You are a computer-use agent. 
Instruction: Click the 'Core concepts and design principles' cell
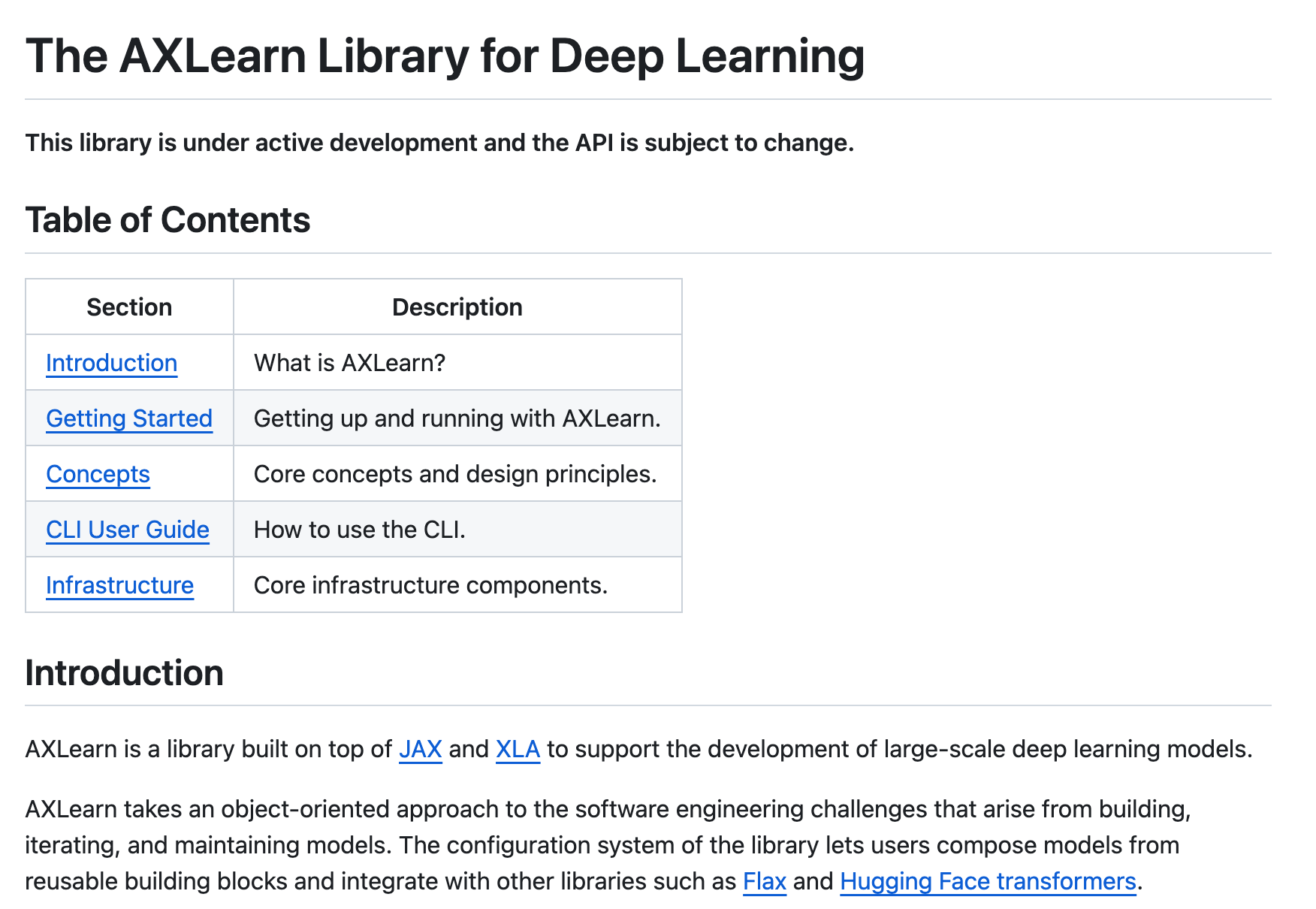coord(455,474)
